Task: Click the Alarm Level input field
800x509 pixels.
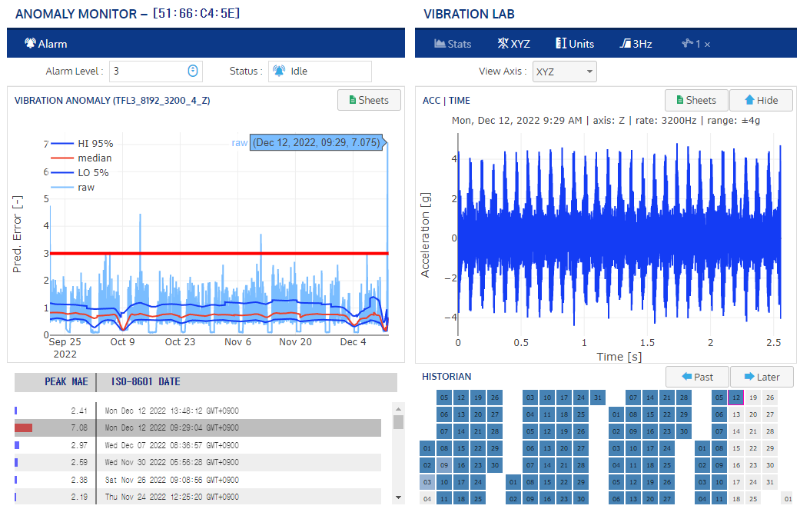Action: coord(147,71)
